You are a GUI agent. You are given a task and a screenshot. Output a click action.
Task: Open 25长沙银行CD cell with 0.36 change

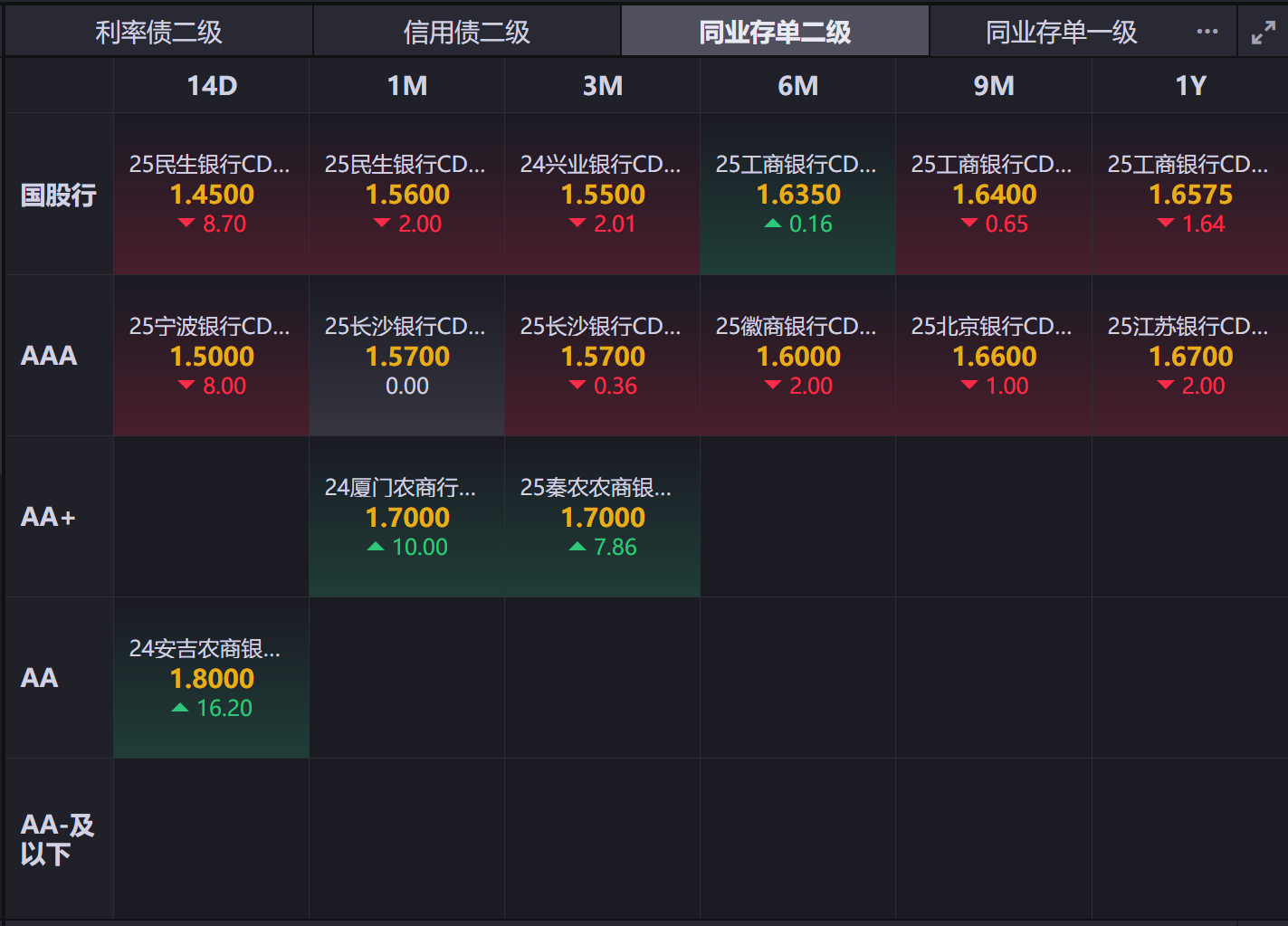603,356
